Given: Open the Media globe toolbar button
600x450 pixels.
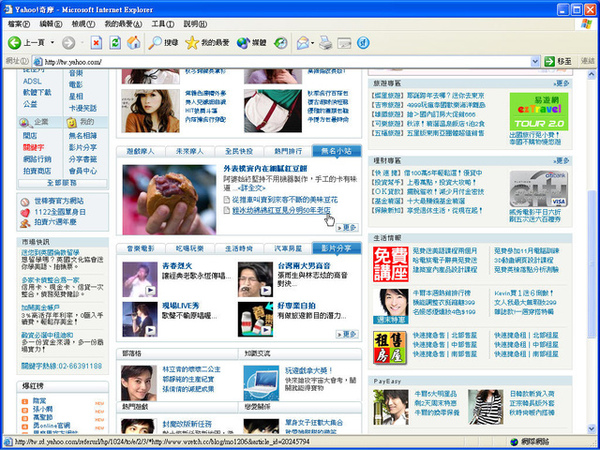Looking at the screenshot, I should [x=251, y=43].
